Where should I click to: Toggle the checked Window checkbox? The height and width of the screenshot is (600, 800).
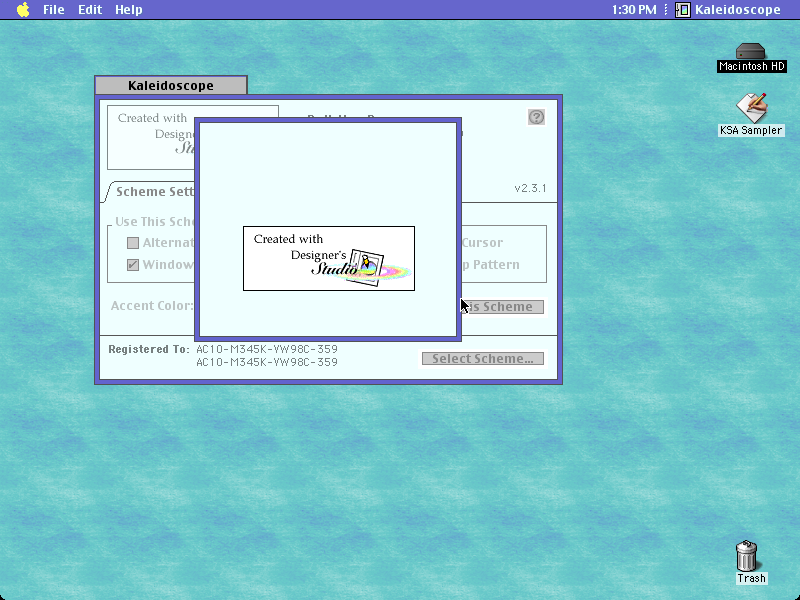tap(133, 265)
